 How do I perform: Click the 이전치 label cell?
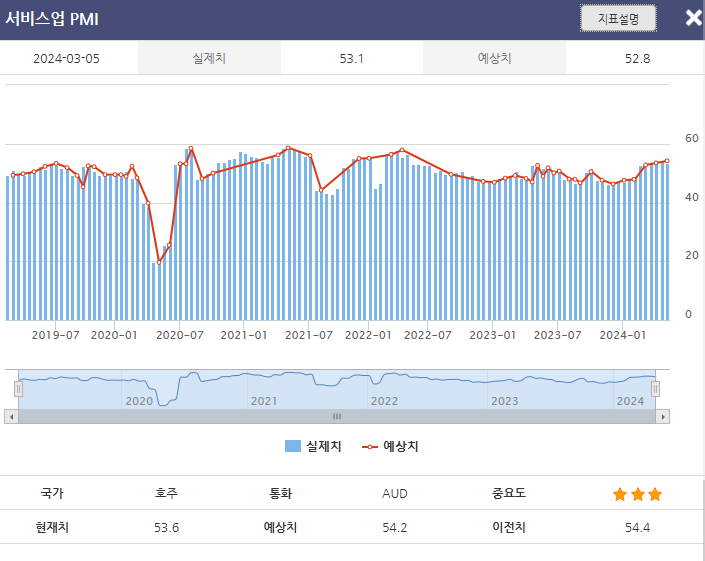[509, 527]
